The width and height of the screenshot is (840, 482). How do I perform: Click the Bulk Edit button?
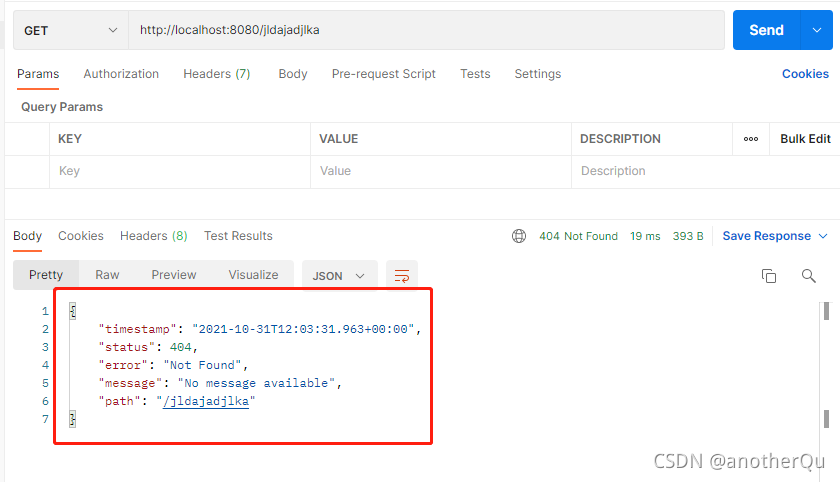click(805, 139)
